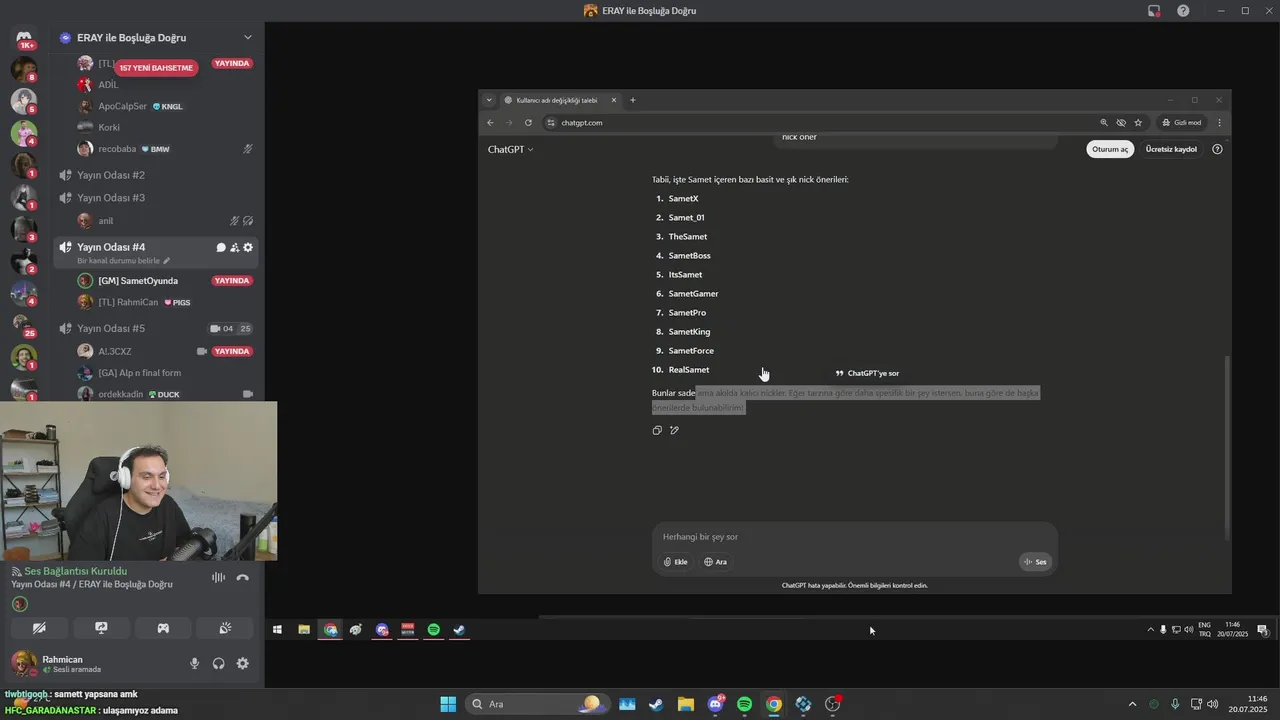Open the Chrome tab search dropdown in stream
1280x720 pixels.
[x=489, y=100]
